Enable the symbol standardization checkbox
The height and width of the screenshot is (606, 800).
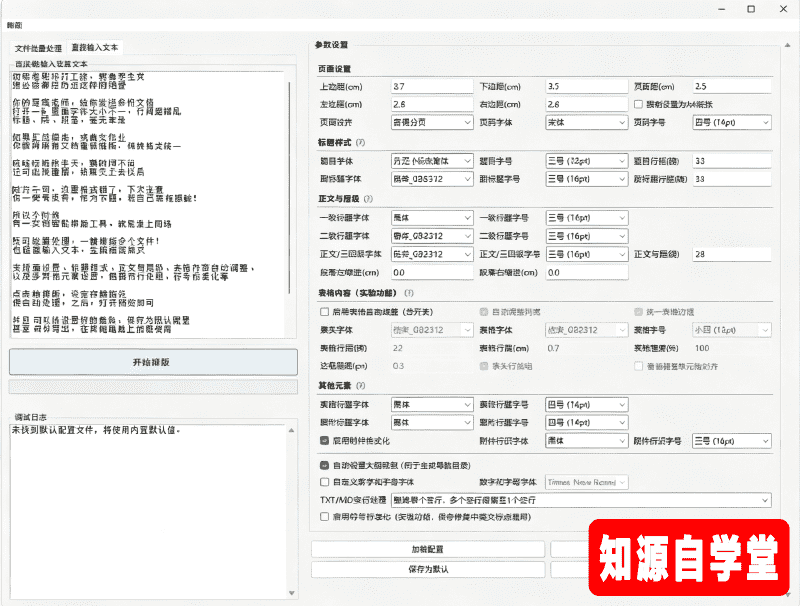pyautogui.click(x=324, y=517)
